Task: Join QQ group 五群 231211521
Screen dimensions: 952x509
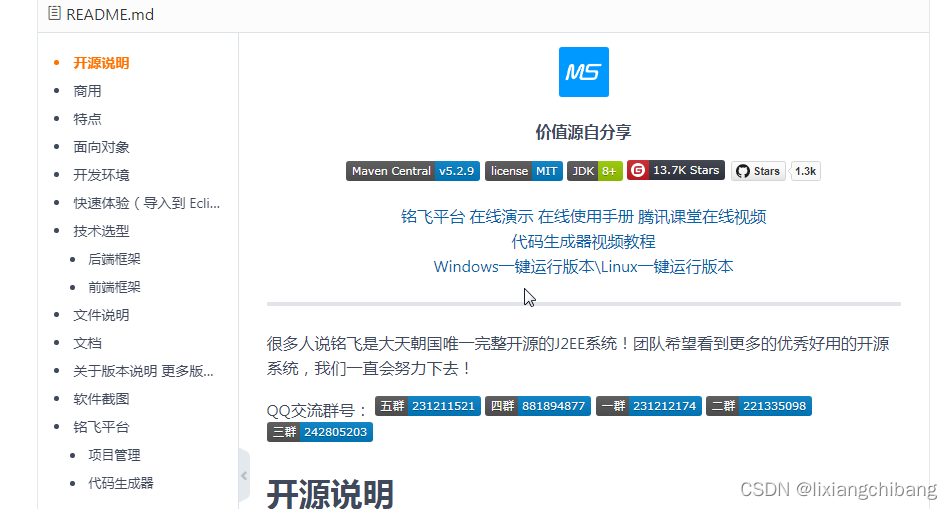Action: (x=428, y=406)
